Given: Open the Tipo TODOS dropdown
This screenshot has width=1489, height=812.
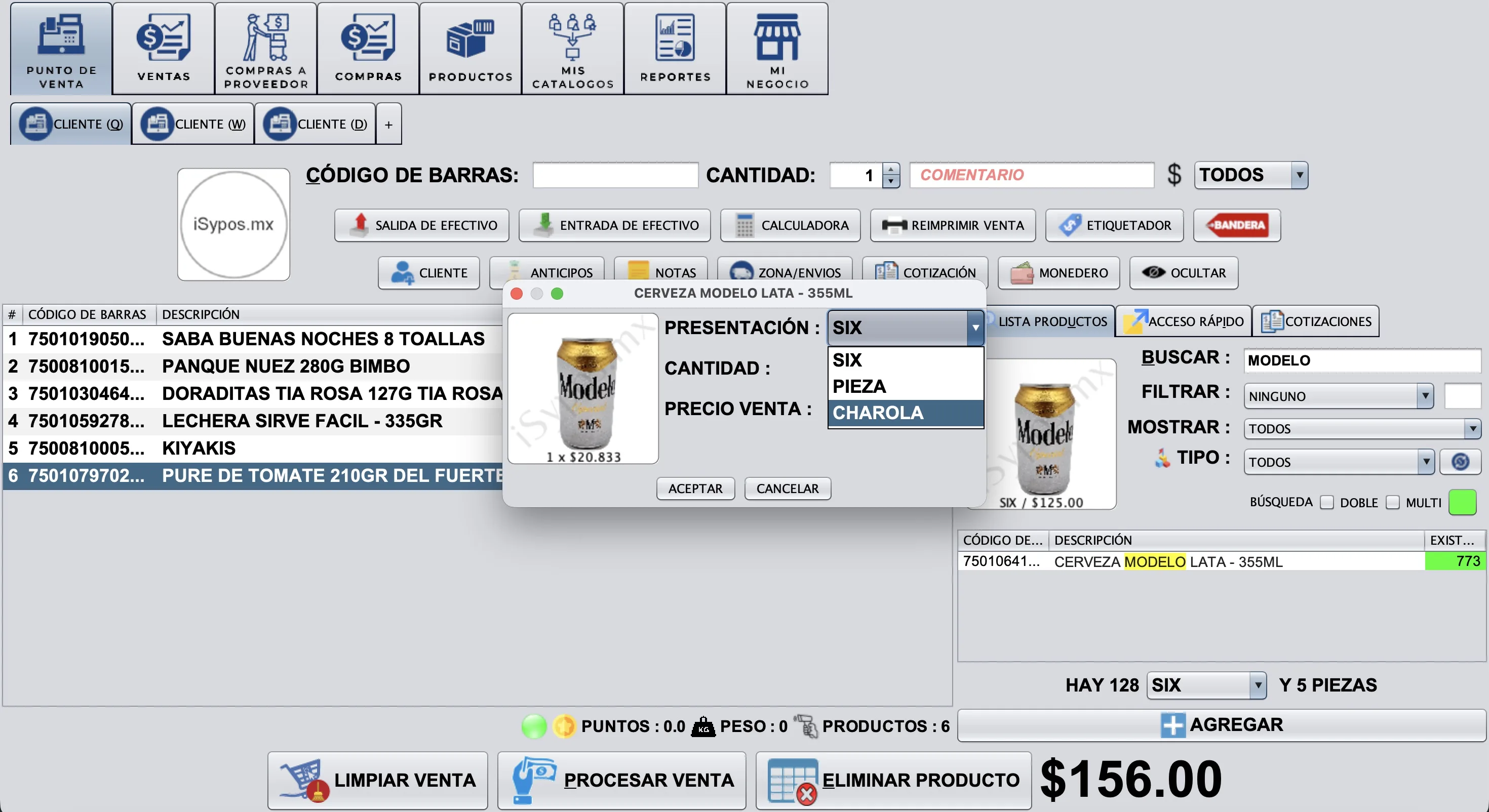Looking at the screenshot, I should click(1338, 462).
